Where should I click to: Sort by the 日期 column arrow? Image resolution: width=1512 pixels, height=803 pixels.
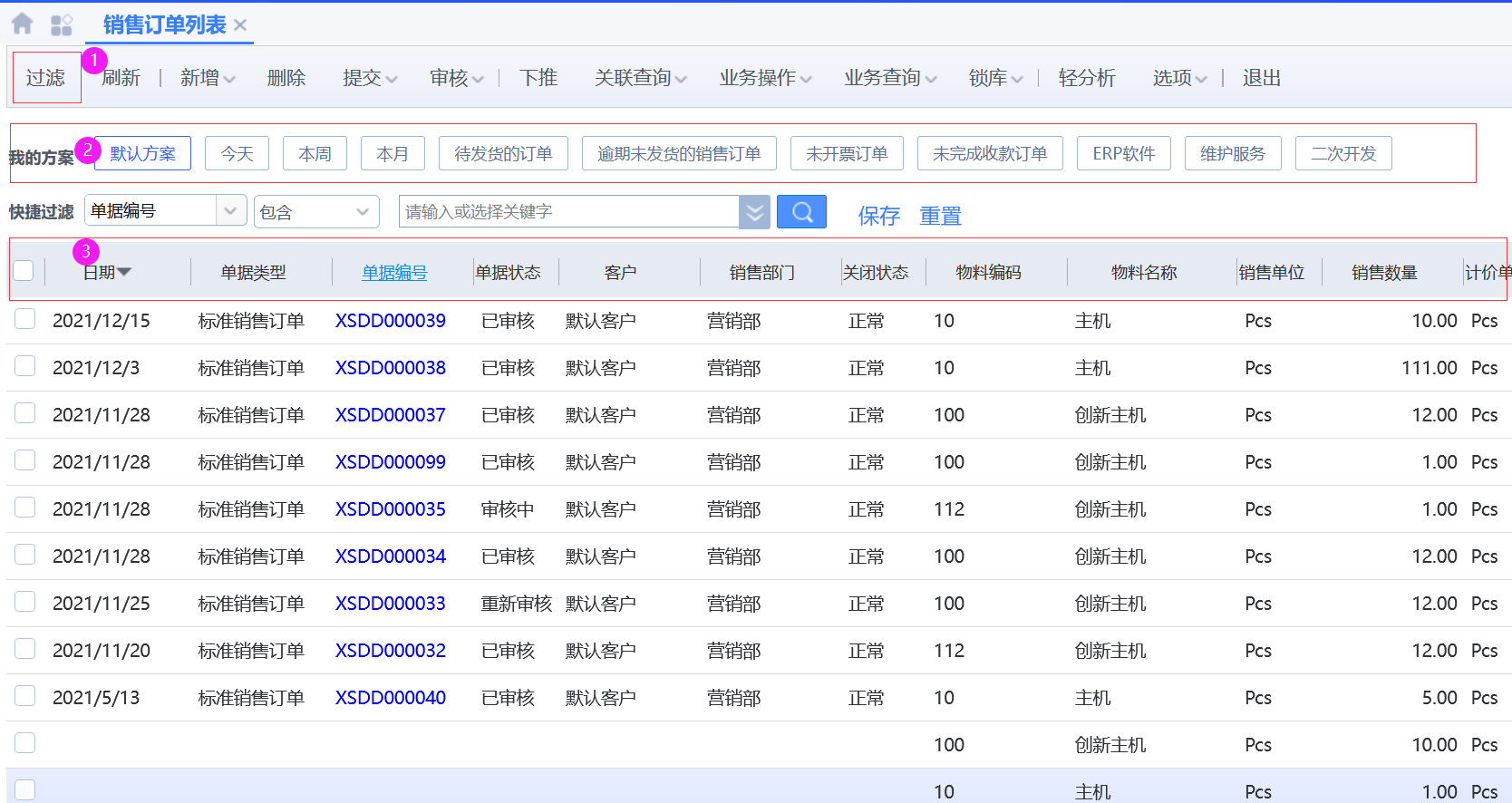click(x=124, y=272)
